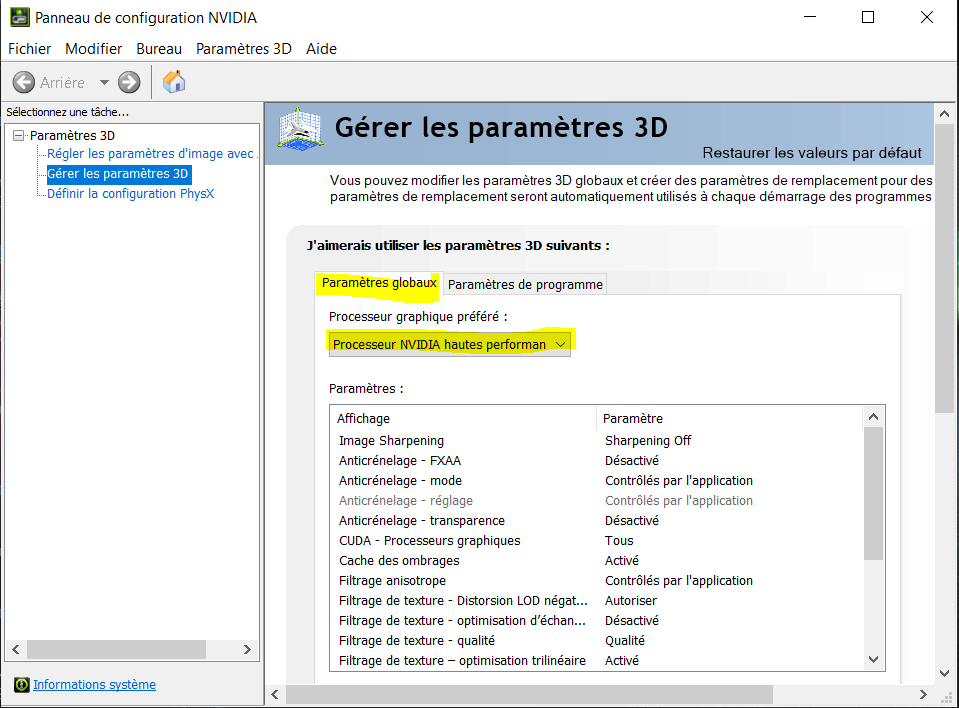
Task: Open the Informations système link
Action: pyautogui.click(x=94, y=685)
